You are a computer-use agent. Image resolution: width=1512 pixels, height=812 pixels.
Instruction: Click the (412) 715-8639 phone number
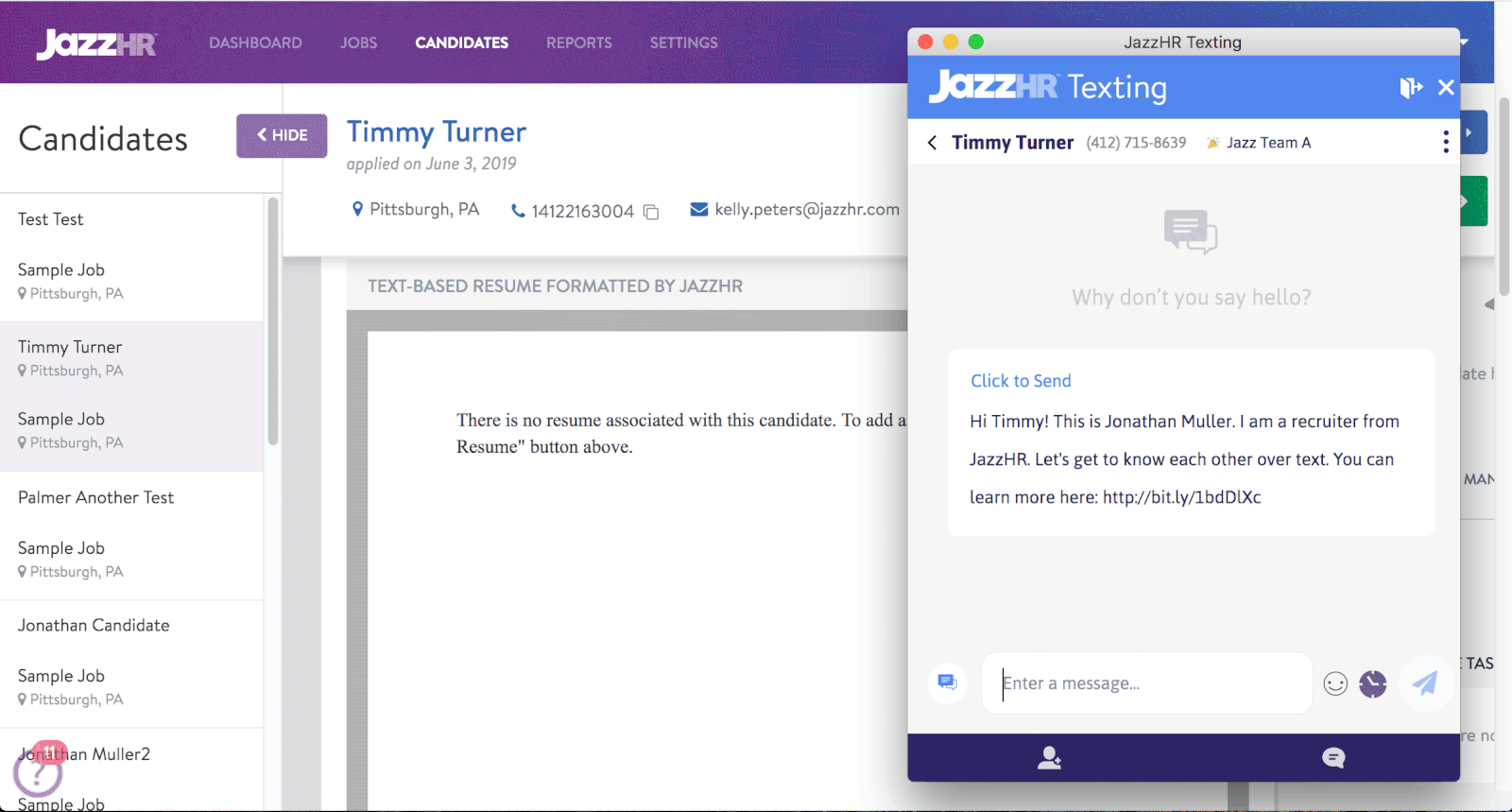[x=1136, y=143]
